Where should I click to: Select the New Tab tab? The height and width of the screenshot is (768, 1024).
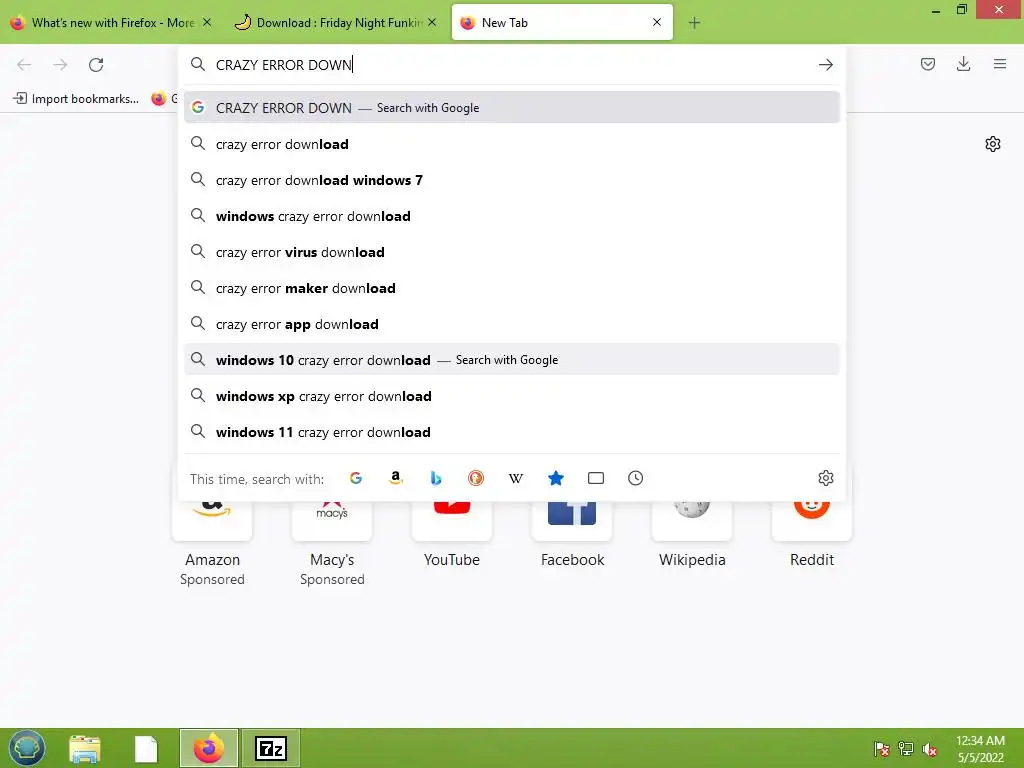[x=562, y=23]
